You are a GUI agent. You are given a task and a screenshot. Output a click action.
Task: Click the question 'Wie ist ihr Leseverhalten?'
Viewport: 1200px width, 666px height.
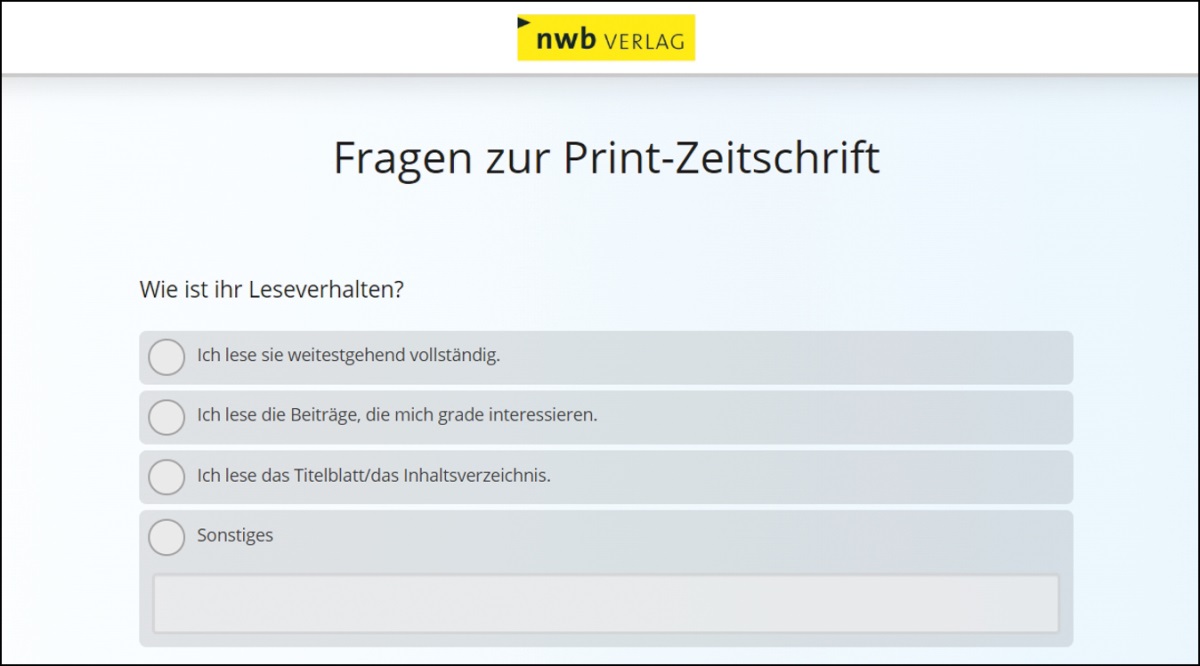pyautogui.click(x=271, y=290)
